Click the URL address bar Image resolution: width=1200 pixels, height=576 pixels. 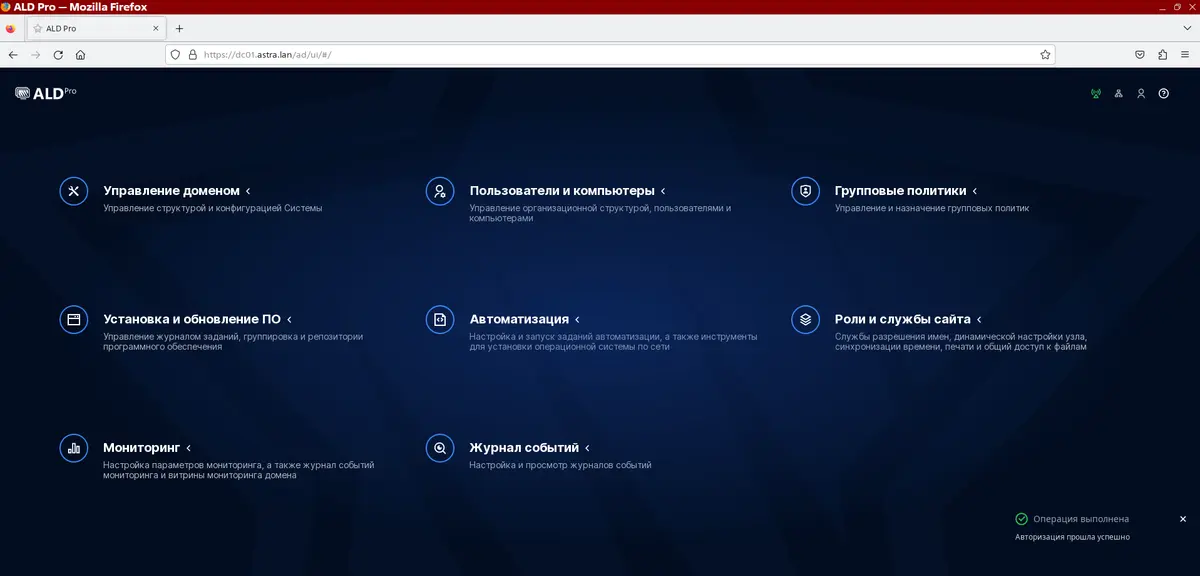(610, 55)
